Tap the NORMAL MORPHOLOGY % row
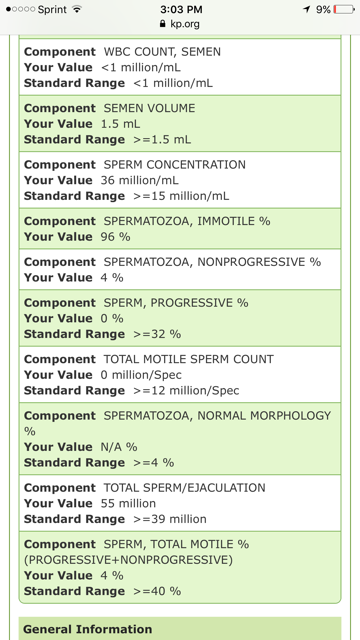The height and width of the screenshot is (640, 360). (180, 439)
